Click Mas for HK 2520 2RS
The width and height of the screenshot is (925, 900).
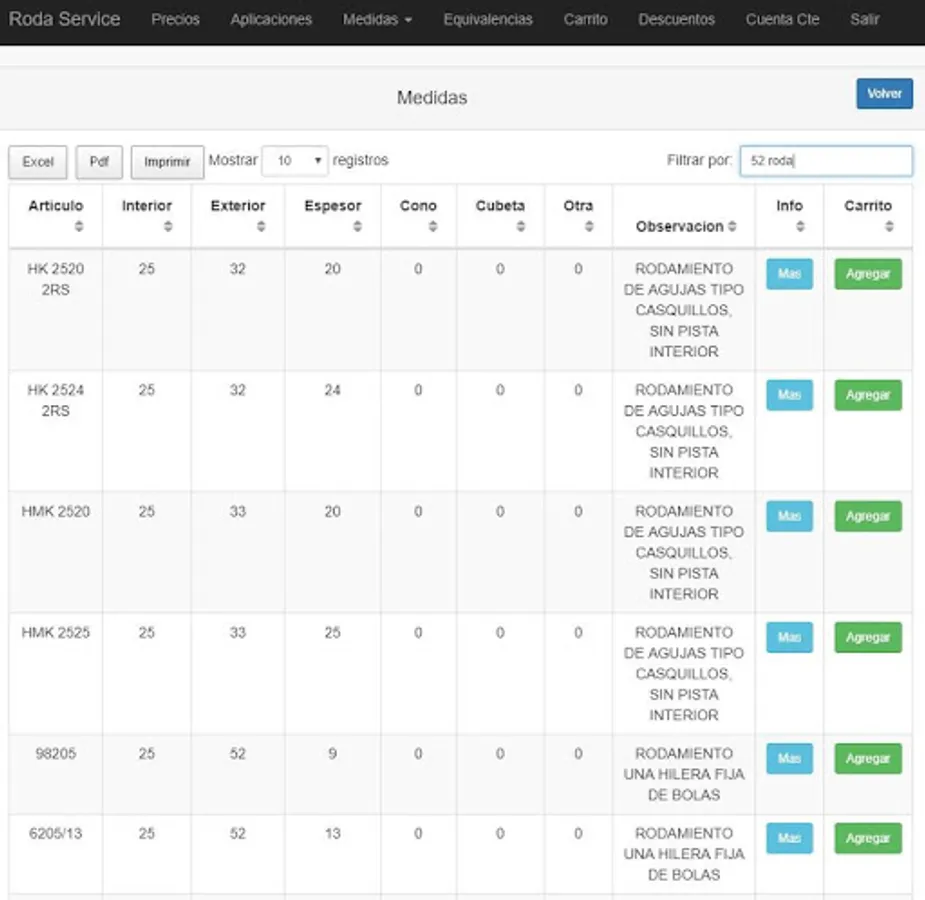(x=789, y=274)
